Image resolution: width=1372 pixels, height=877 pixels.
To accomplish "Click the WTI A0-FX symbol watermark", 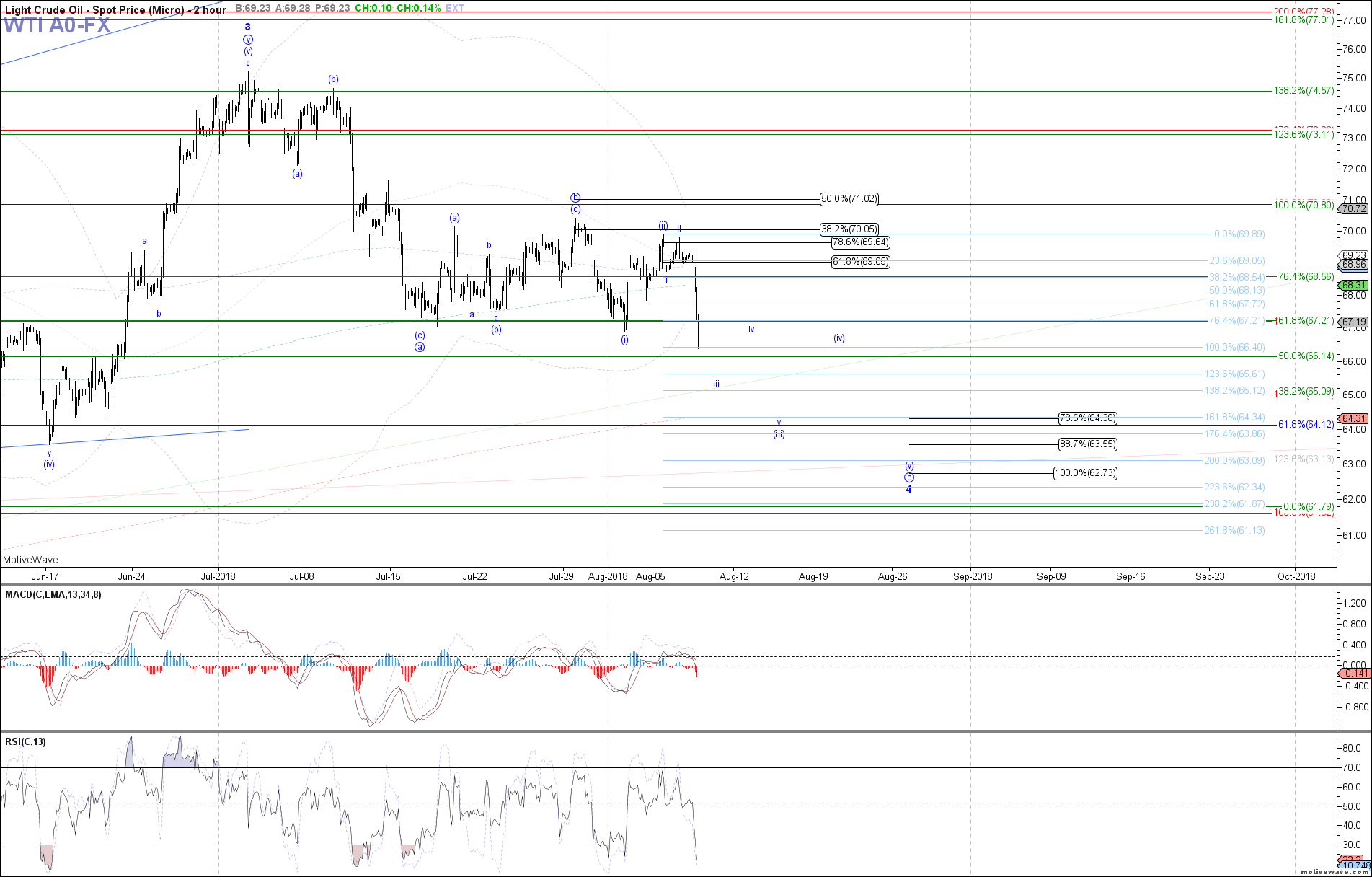I will pos(57,25).
